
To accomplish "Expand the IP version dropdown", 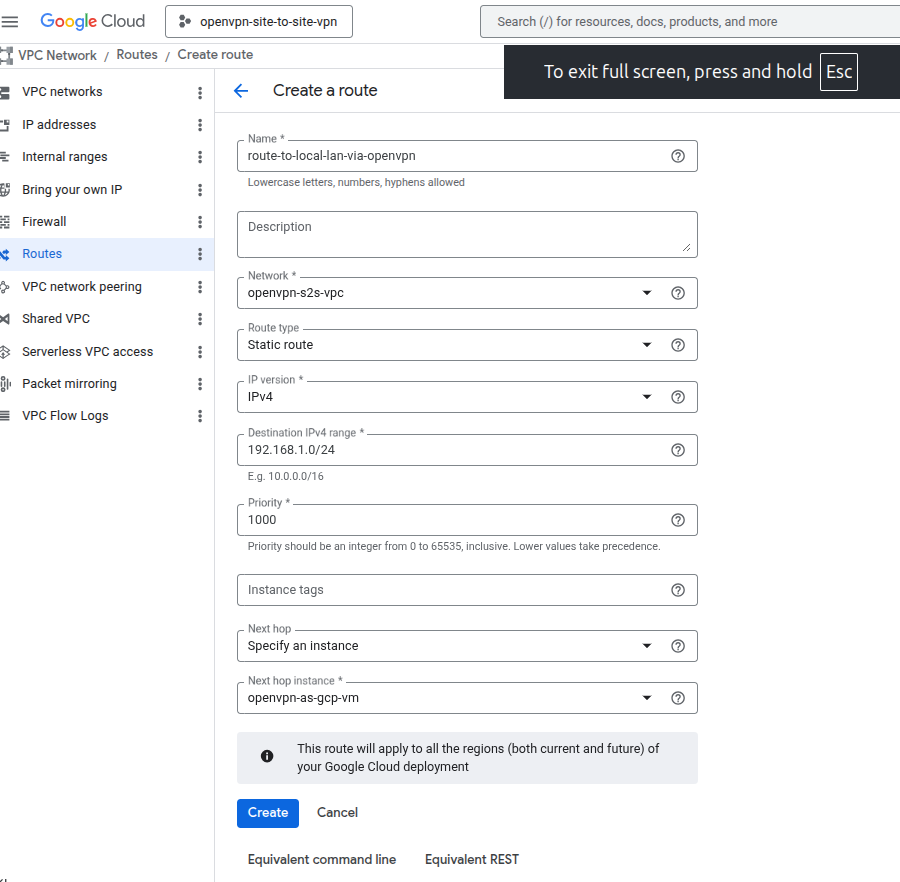I will 647,397.
